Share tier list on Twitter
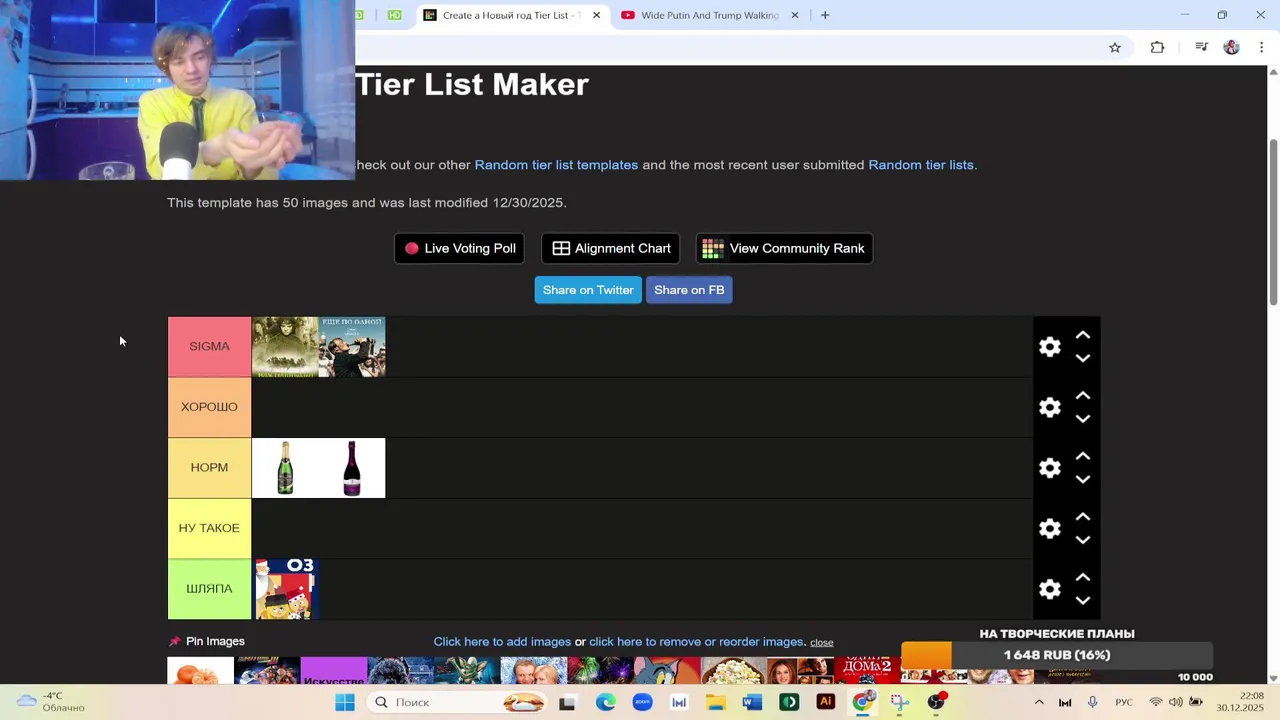The width and height of the screenshot is (1280, 720). pyautogui.click(x=588, y=290)
